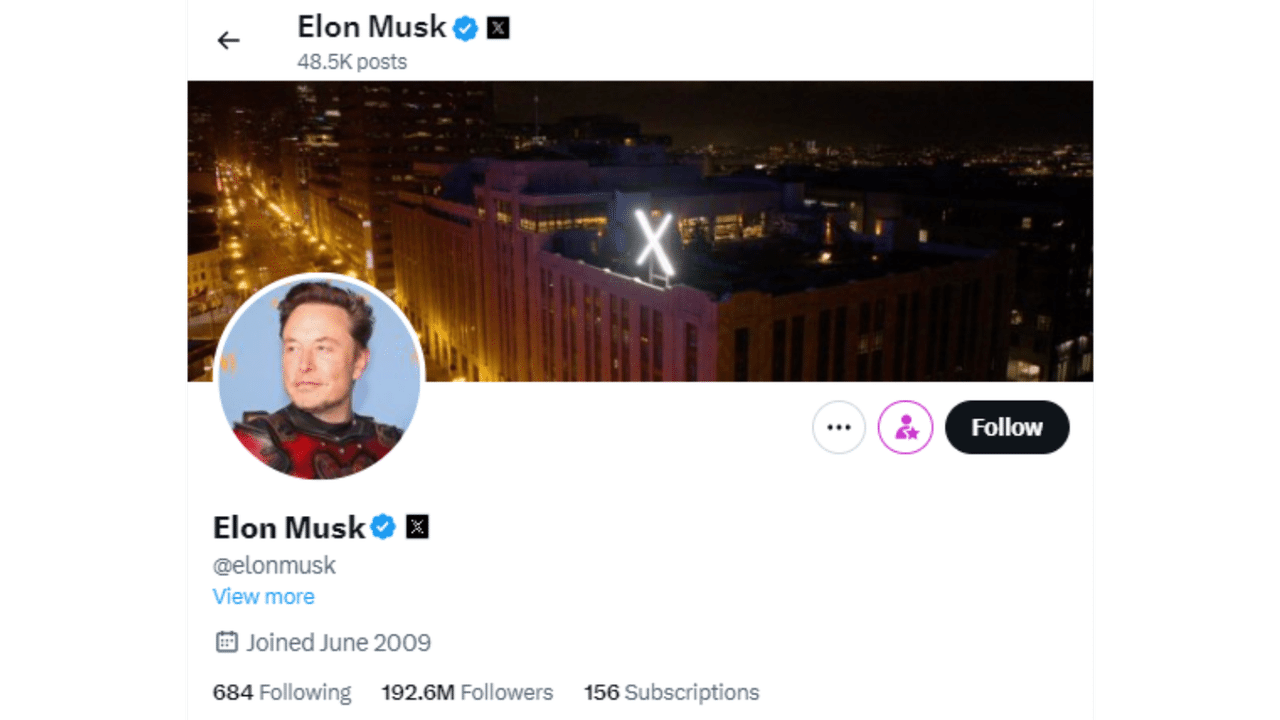Click the Follow button
This screenshot has height=720, width=1280.
click(1007, 427)
